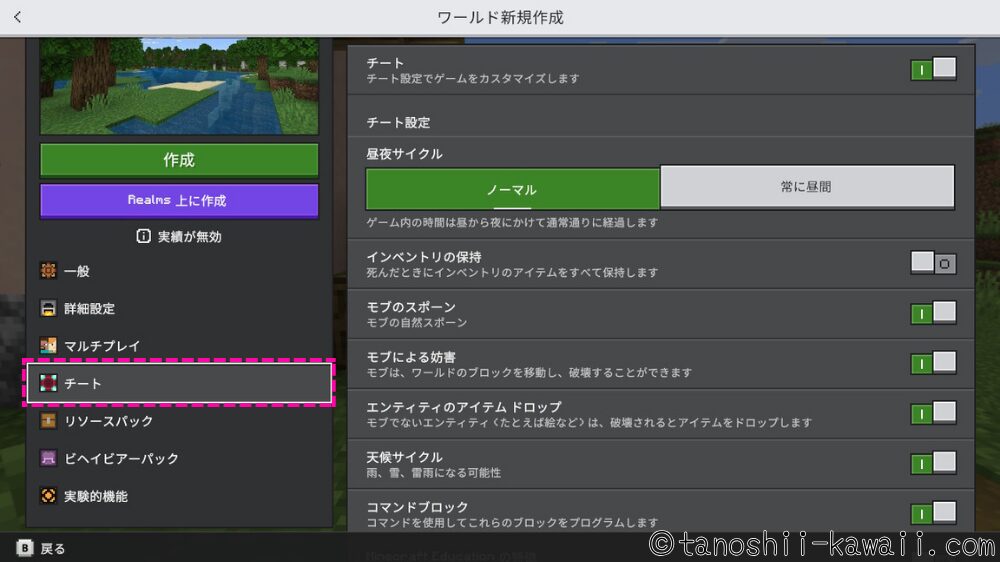Open the チート tab
The height and width of the screenshot is (562, 1000).
tap(179, 383)
